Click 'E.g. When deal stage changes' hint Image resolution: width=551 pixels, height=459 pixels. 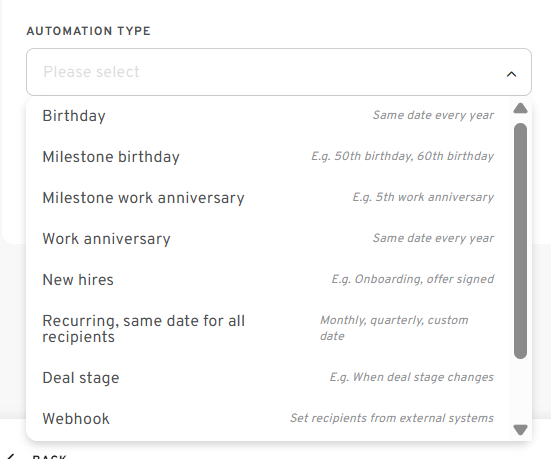[411, 377]
